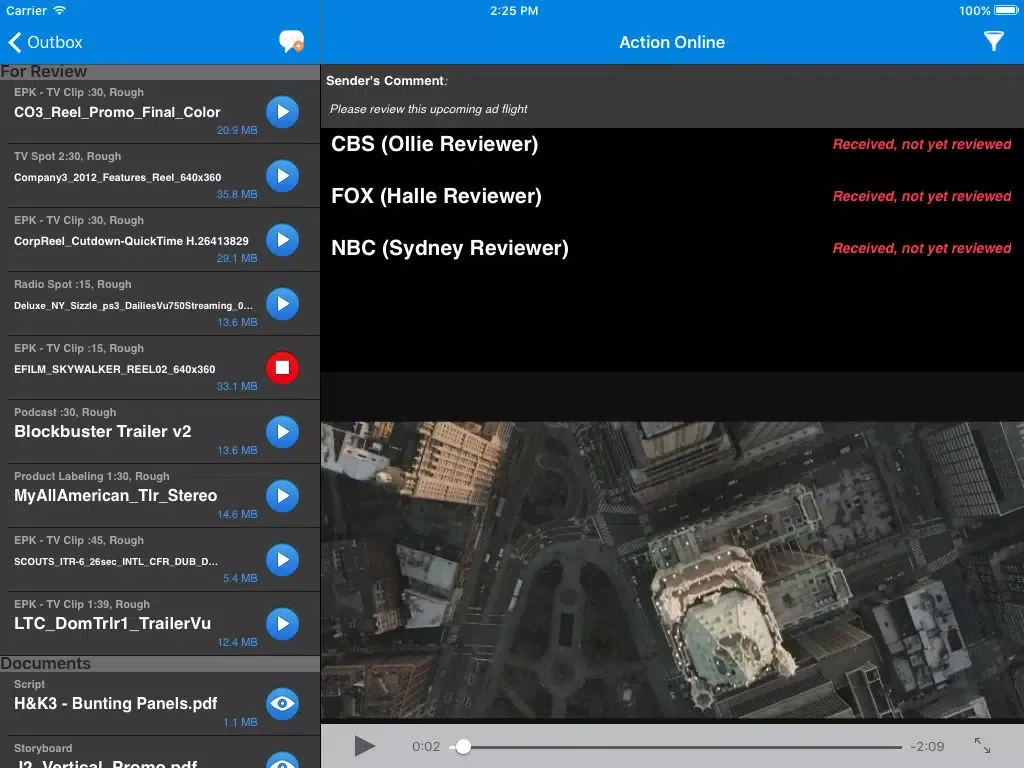Click the video preview frame
This screenshot has height=768, width=1024.
click(x=672, y=570)
